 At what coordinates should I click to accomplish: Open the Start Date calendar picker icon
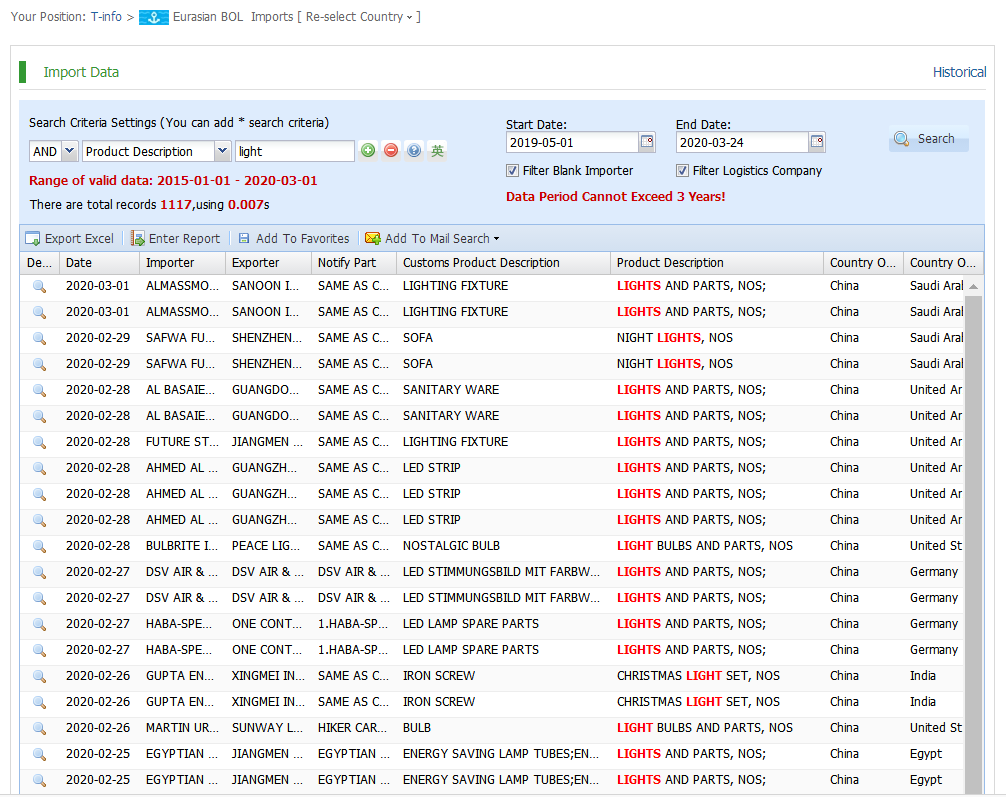point(647,142)
